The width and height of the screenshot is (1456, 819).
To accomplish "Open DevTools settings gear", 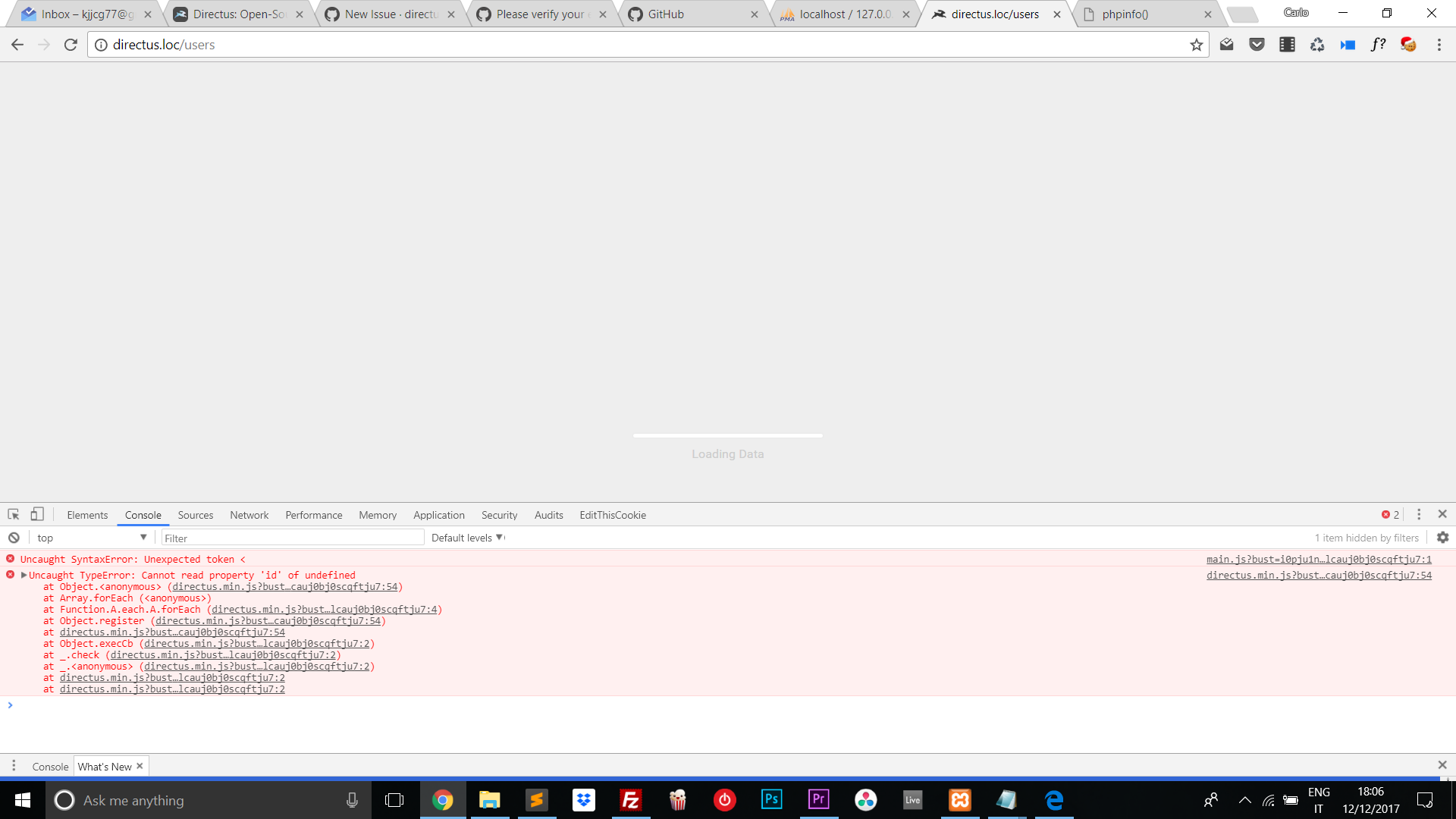I will [1442, 537].
